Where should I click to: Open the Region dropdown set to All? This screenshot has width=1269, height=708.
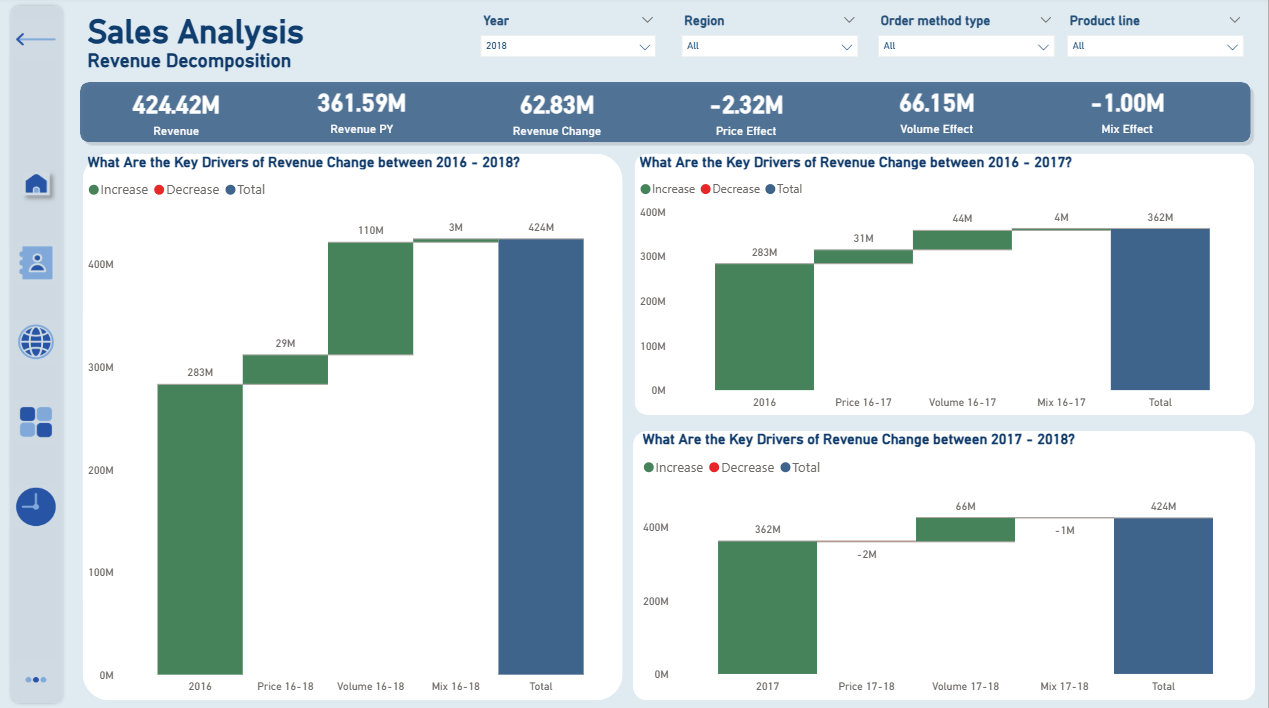click(x=769, y=46)
